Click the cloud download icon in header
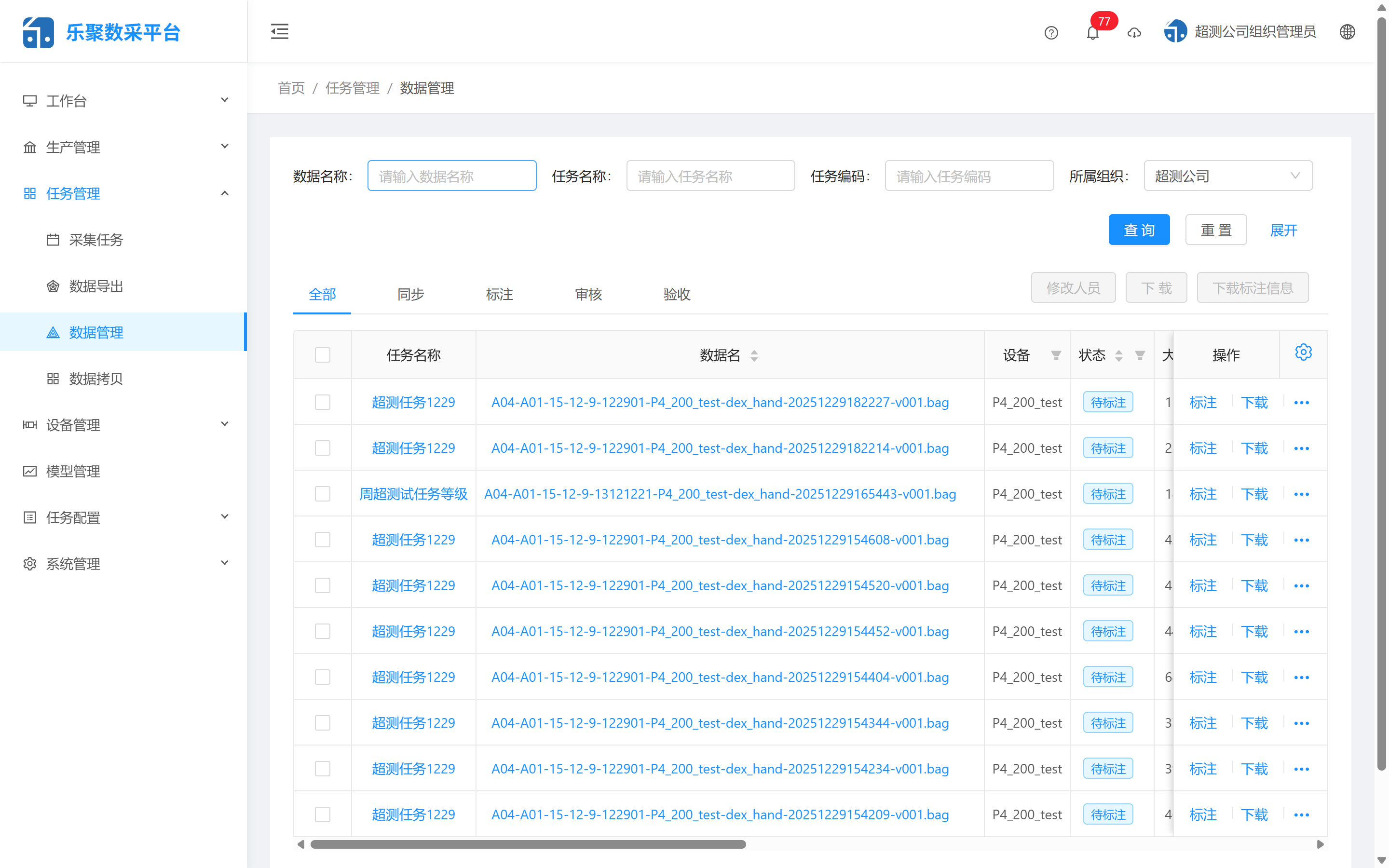The width and height of the screenshot is (1389, 868). click(x=1134, y=33)
